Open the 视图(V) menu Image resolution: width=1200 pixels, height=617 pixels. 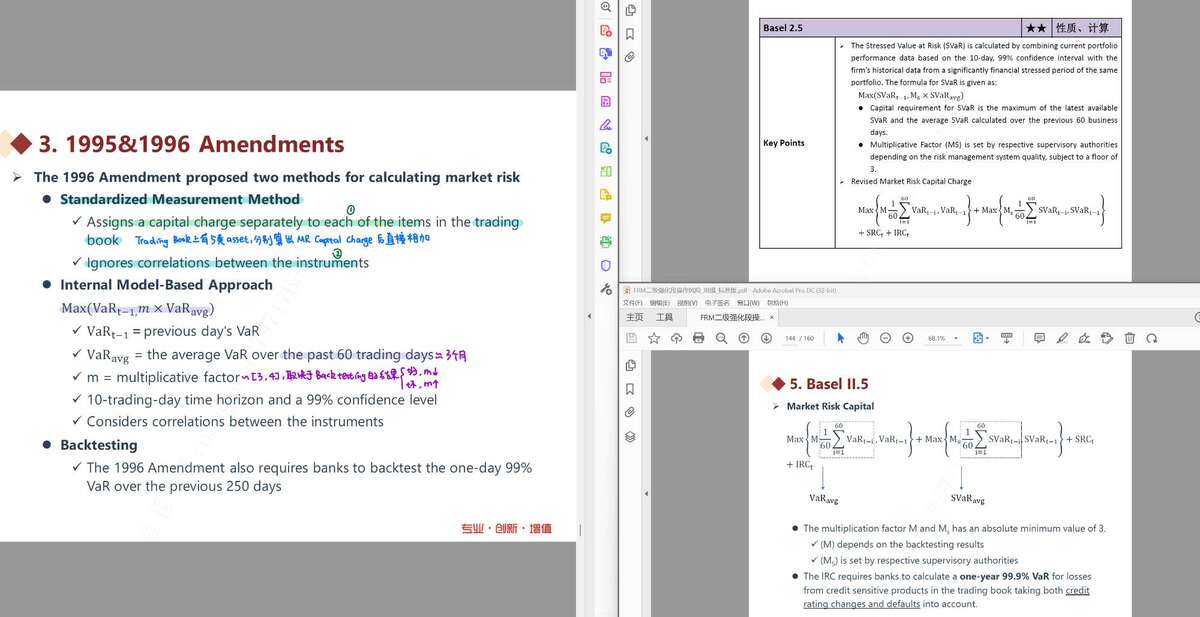point(688,303)
